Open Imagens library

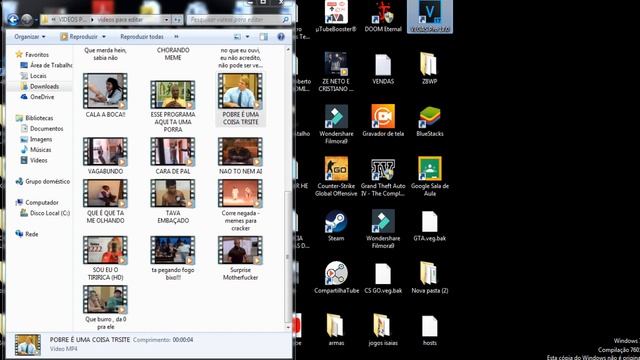[36, 139]
